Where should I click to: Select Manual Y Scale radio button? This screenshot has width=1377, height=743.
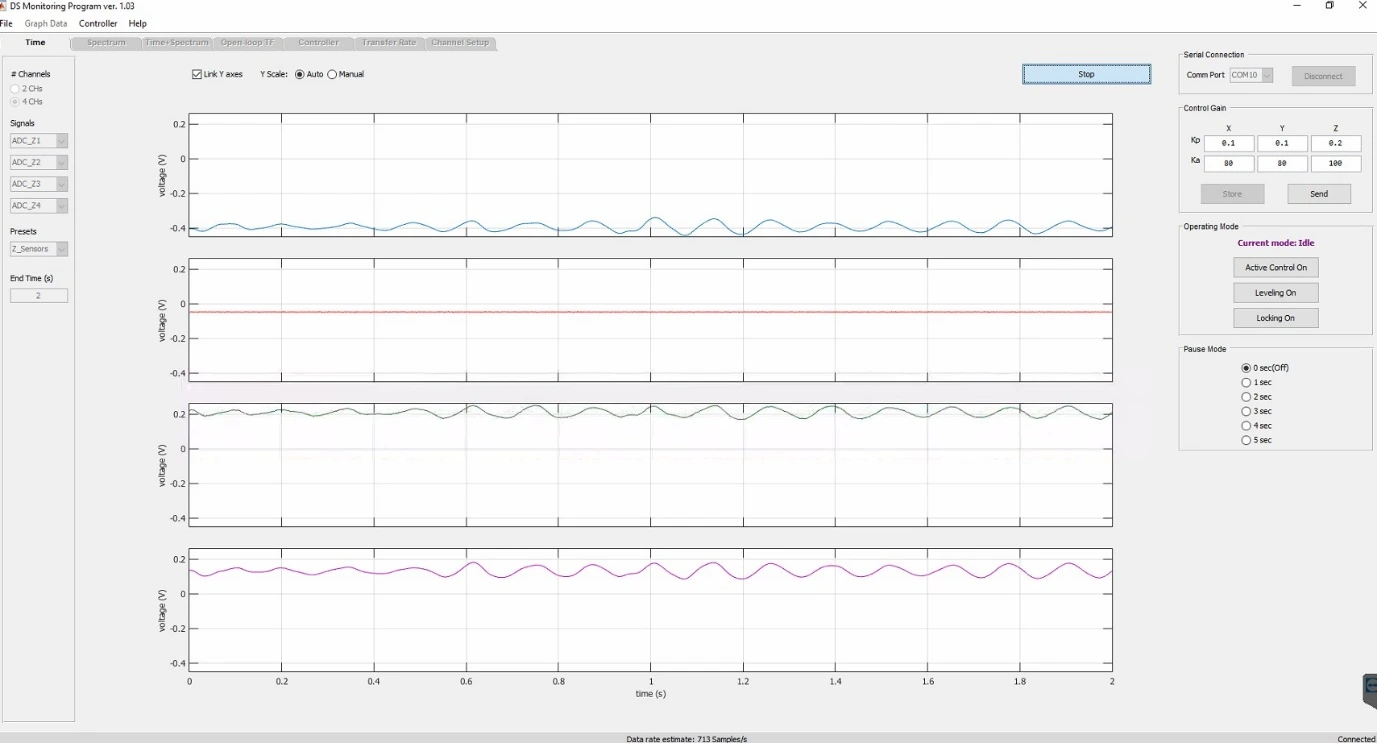[332, 74]
